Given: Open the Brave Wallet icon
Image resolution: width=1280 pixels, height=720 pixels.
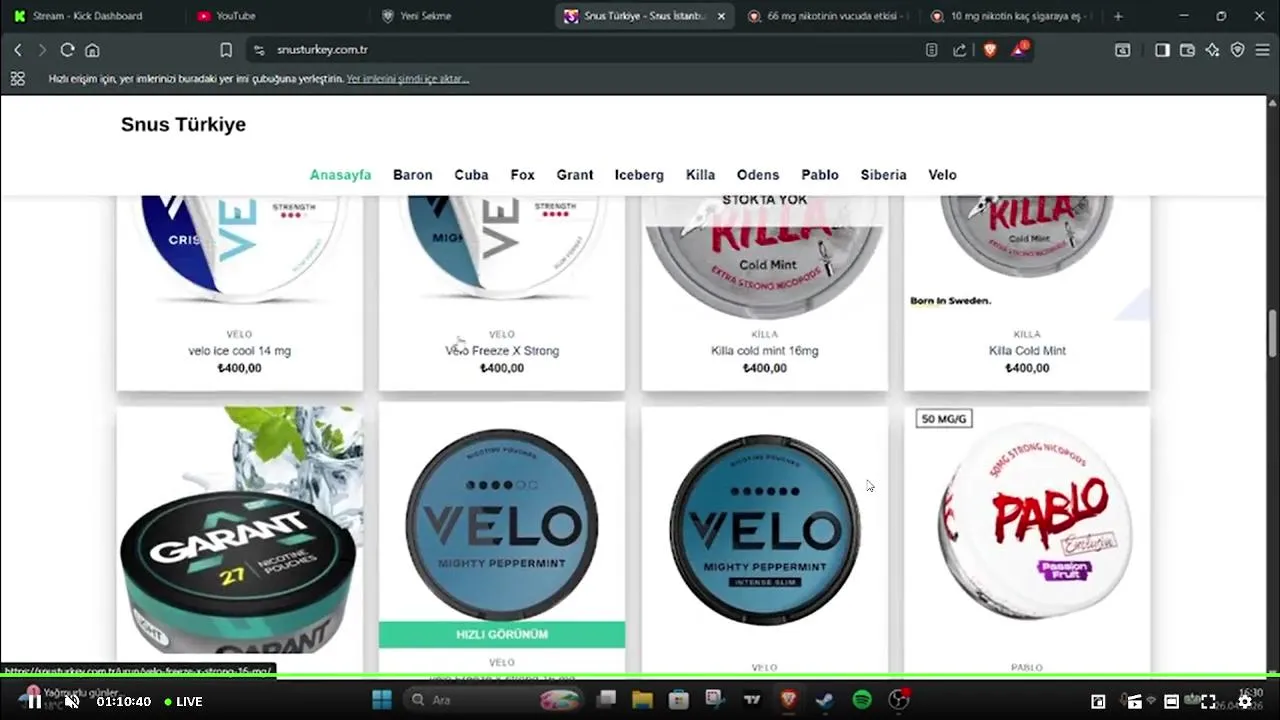Looking at the screenshot, I should point(1188,50).
